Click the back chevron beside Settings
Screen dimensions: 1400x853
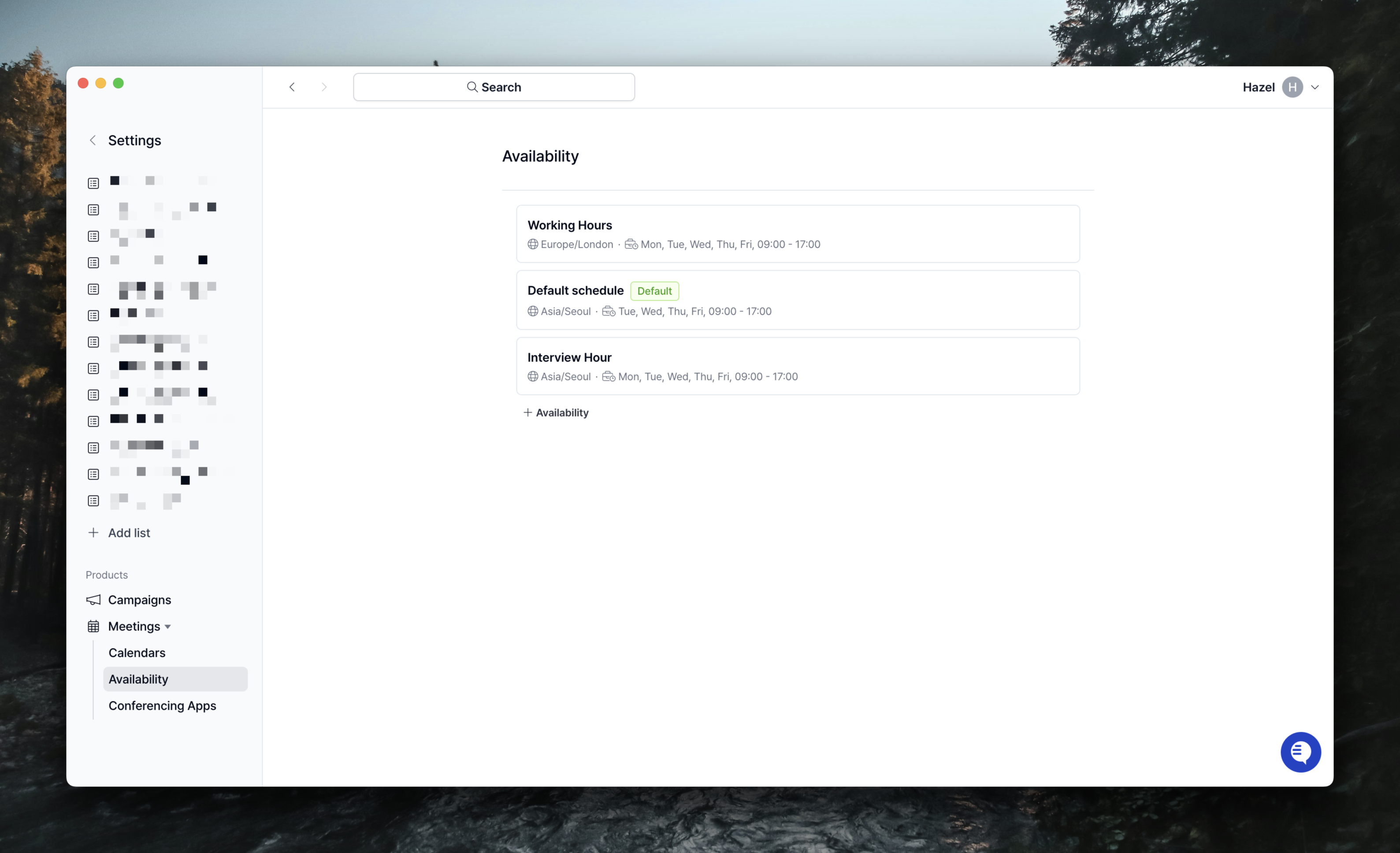pos(93,140)
